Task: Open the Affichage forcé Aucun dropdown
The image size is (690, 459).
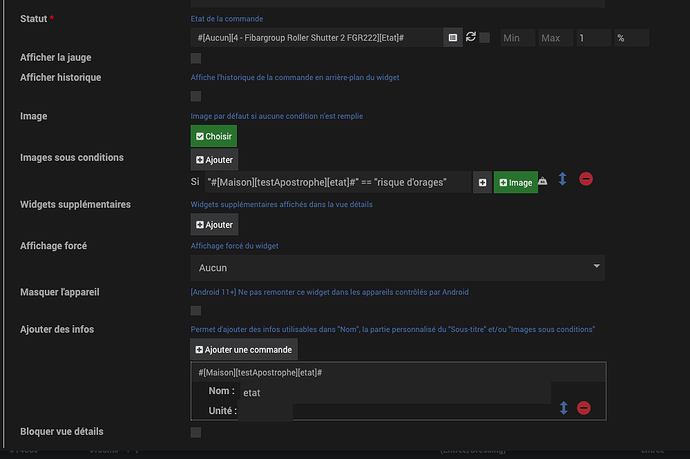Action: coord(398,268)
